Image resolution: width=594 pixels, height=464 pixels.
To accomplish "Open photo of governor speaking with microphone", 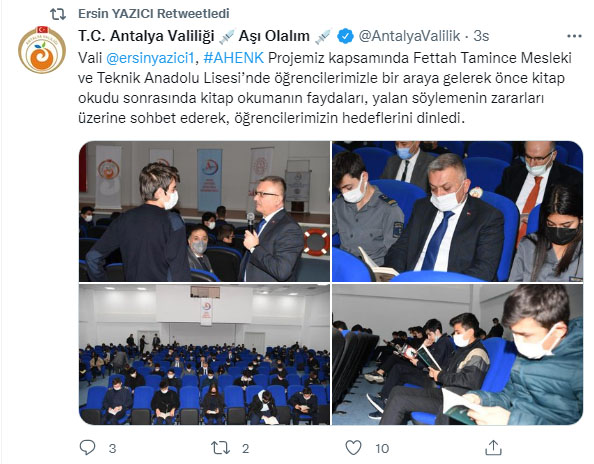I will tap(204, 211).
